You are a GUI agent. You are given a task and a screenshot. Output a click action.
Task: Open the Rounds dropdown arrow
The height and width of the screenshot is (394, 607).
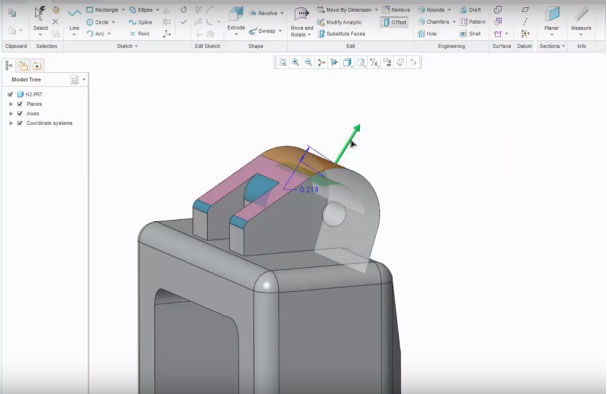[x=449, y=10]
